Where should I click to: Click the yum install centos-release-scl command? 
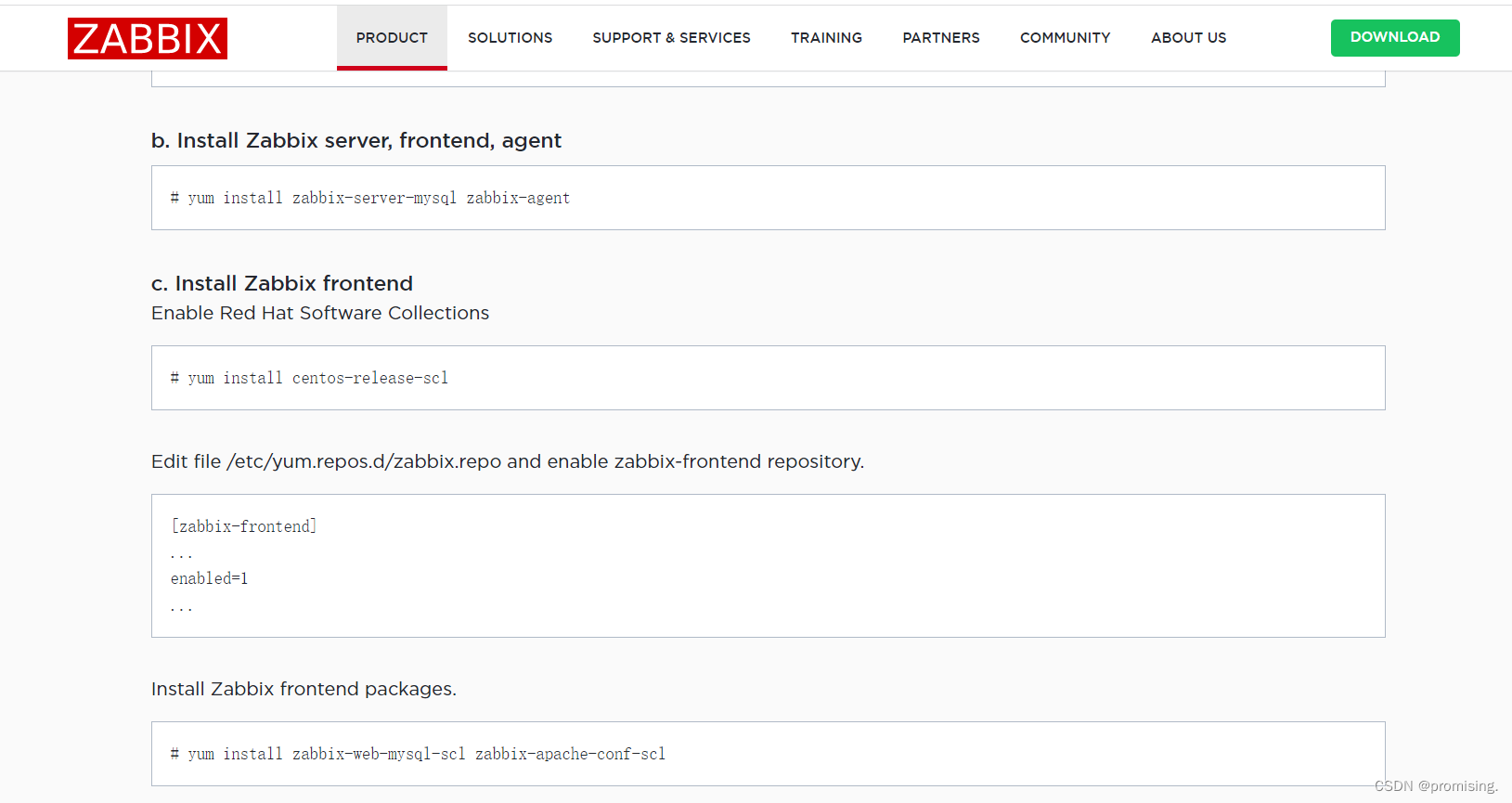coord(309,378)
